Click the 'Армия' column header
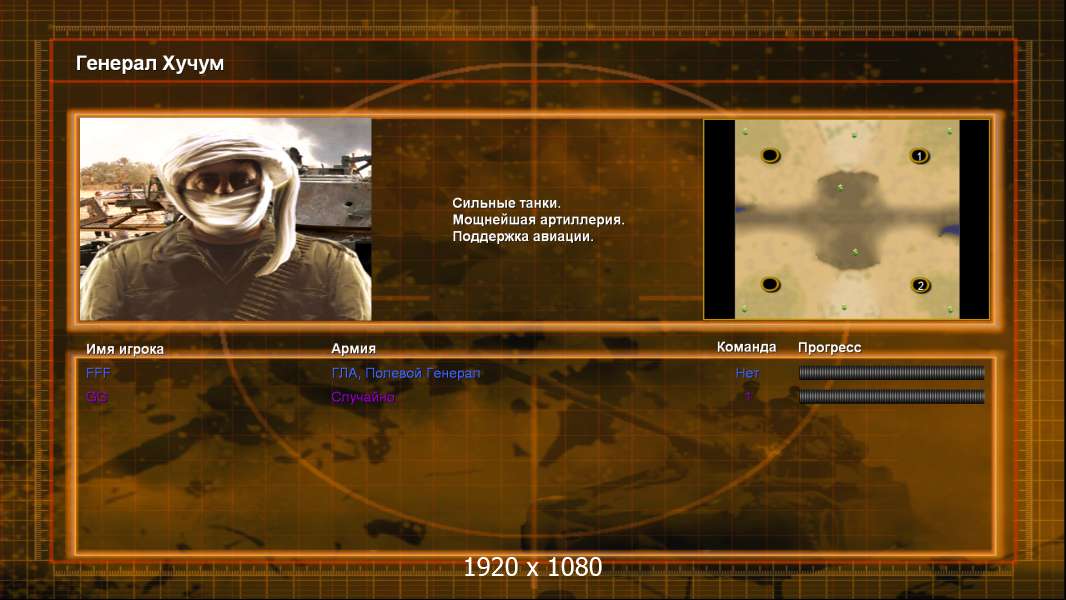The image size is (1066, 600). [x=354, y=349]
